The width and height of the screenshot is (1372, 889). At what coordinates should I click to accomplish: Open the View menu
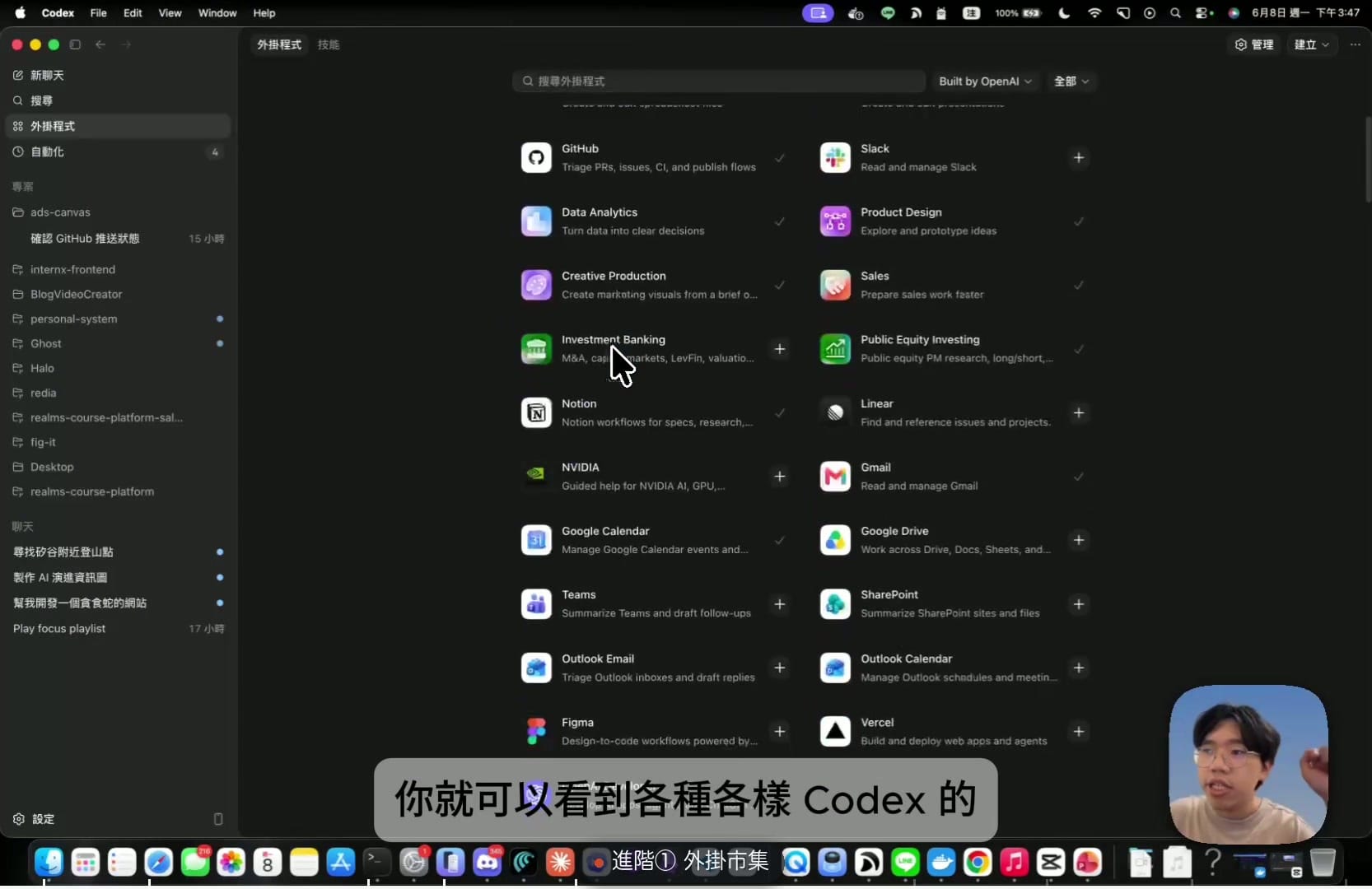coord(170,13)
